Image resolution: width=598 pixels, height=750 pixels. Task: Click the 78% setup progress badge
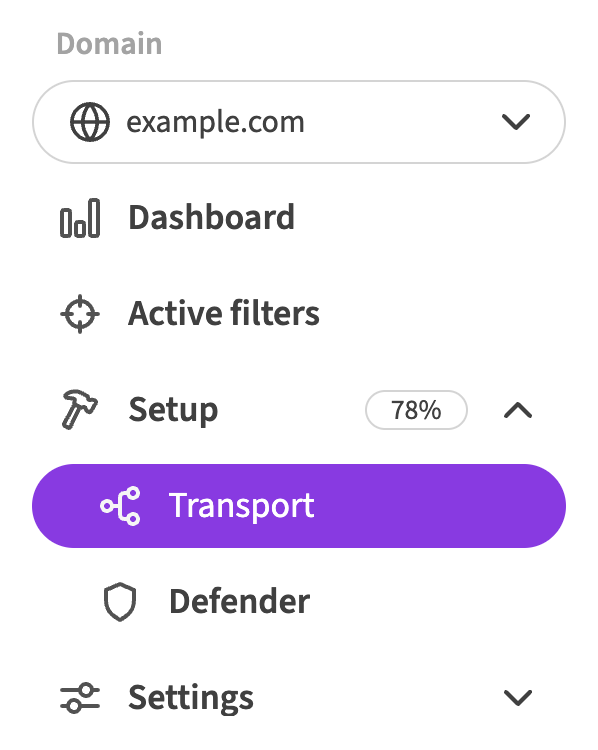416,410
